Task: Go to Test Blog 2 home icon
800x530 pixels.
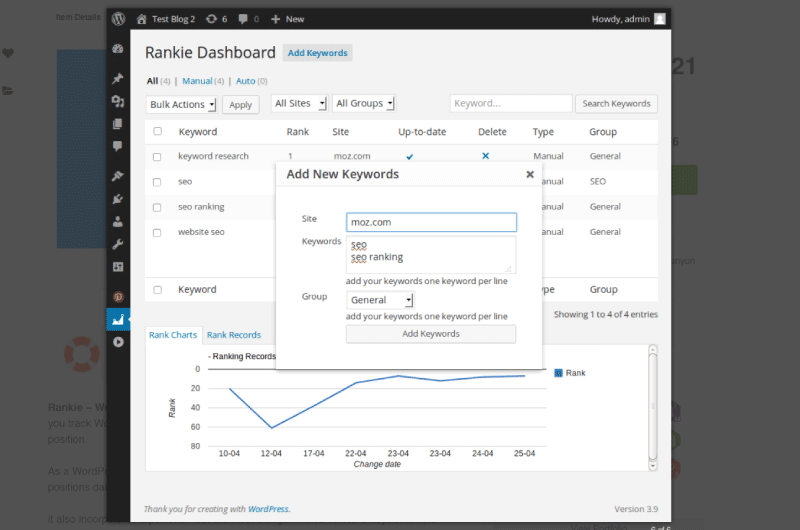Action: (141, 19)
